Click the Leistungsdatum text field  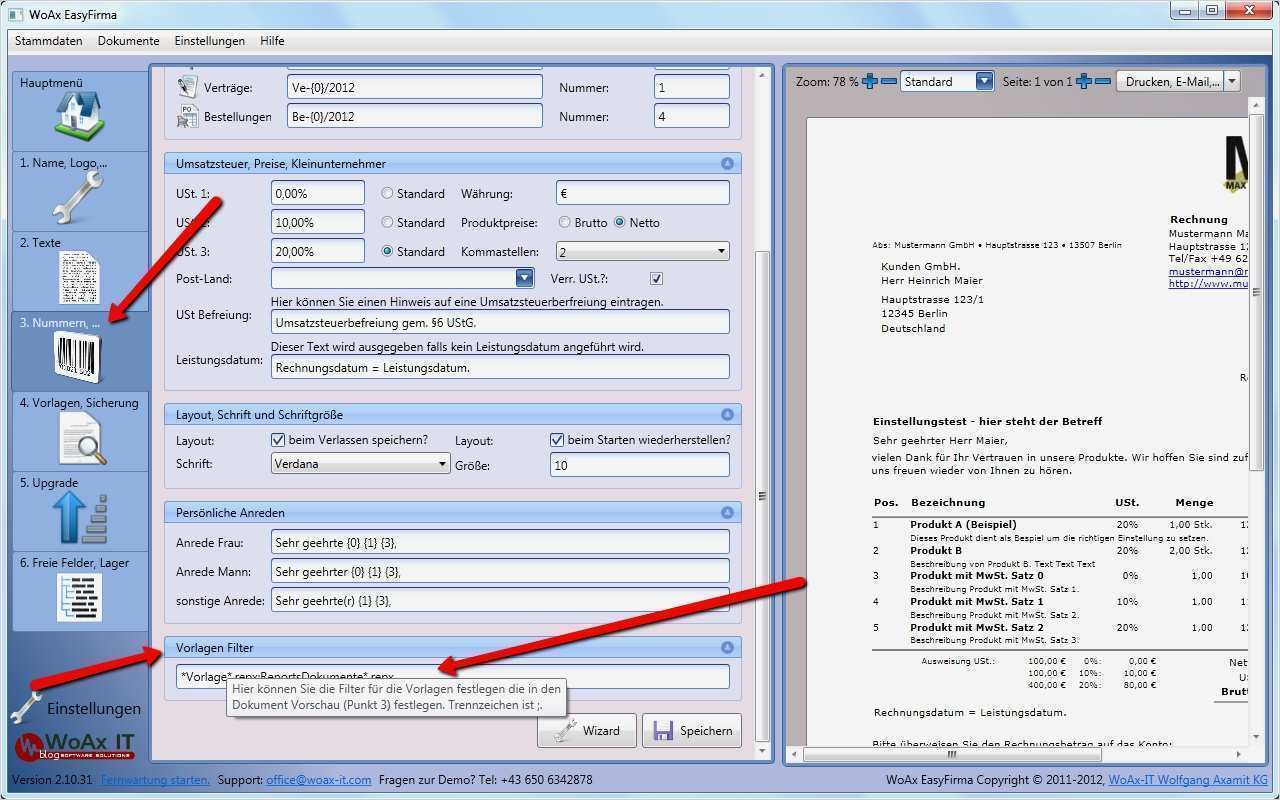click(500, 367)
